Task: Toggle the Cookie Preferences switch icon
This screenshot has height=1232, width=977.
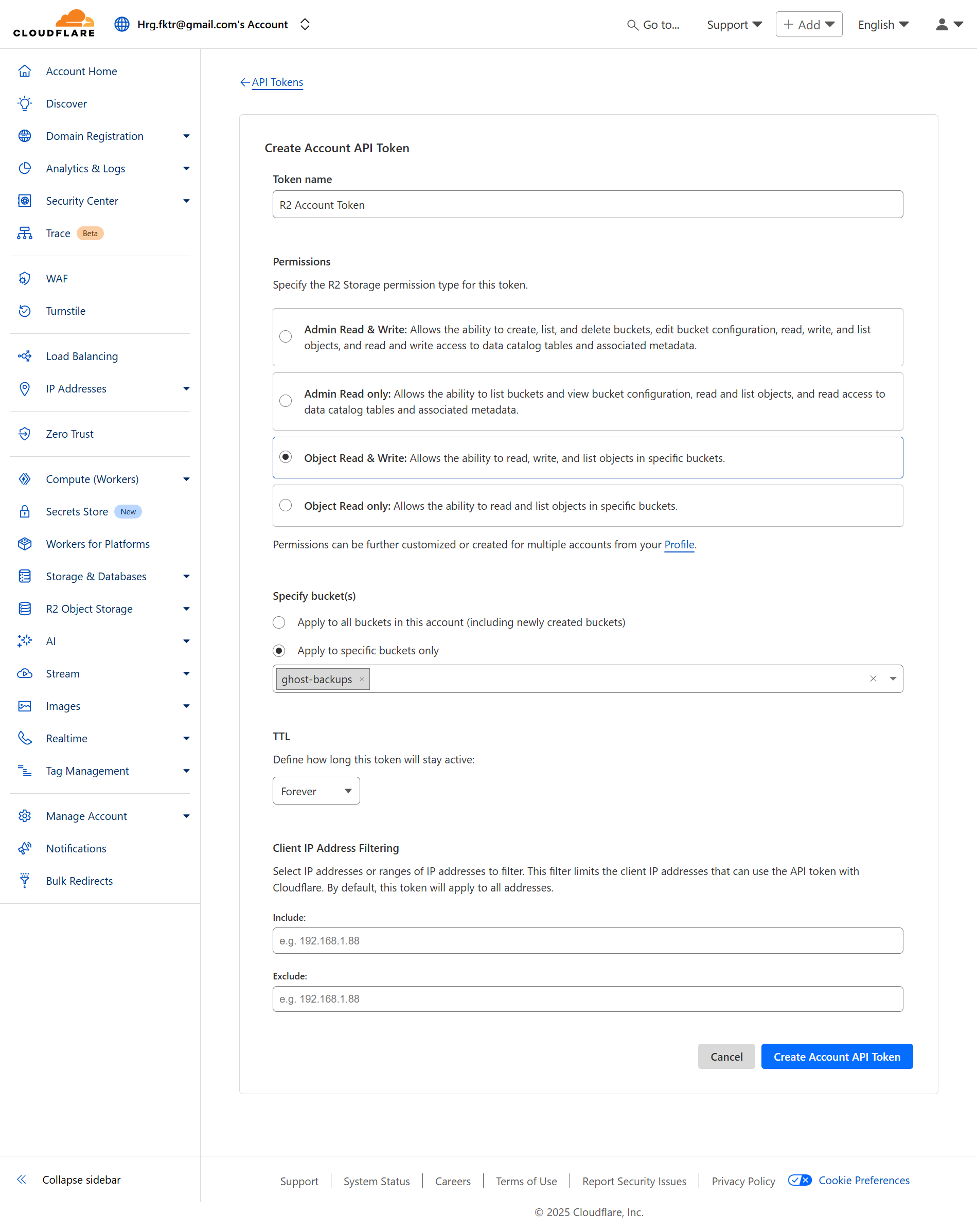Action: (x=799, y=1180)
